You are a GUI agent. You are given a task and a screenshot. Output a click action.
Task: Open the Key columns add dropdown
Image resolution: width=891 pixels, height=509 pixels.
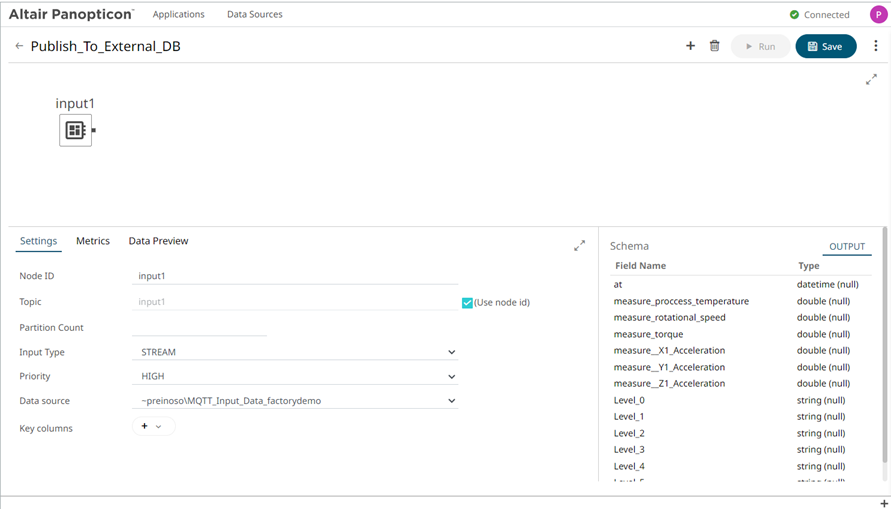tap(153, 427)
